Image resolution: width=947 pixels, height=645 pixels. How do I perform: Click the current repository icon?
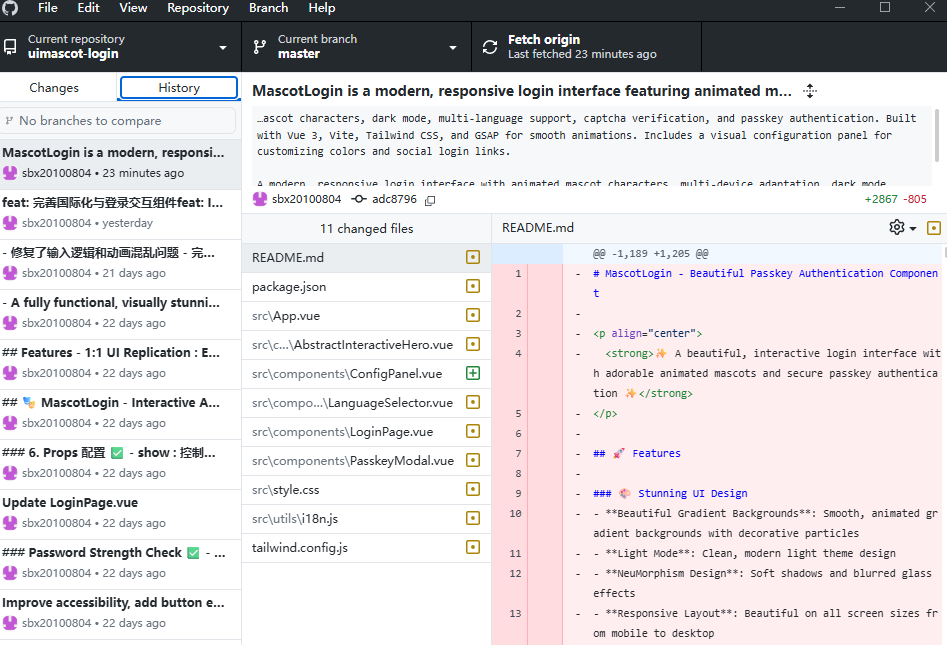10,47
